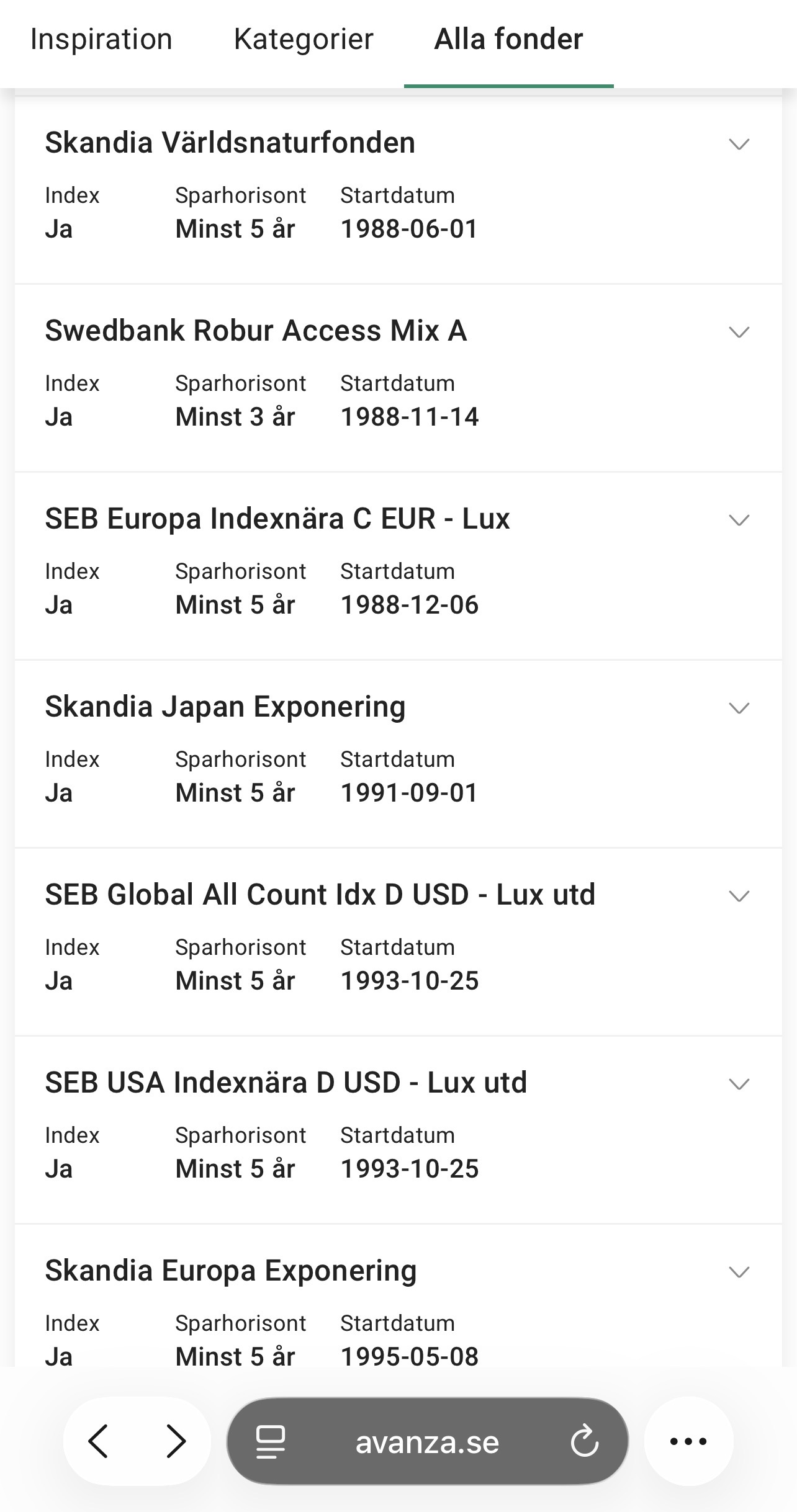Expand SEB Europa Indexnära C EUR chevron
The image size is (797, 1512).
click(x=739, y=520)
